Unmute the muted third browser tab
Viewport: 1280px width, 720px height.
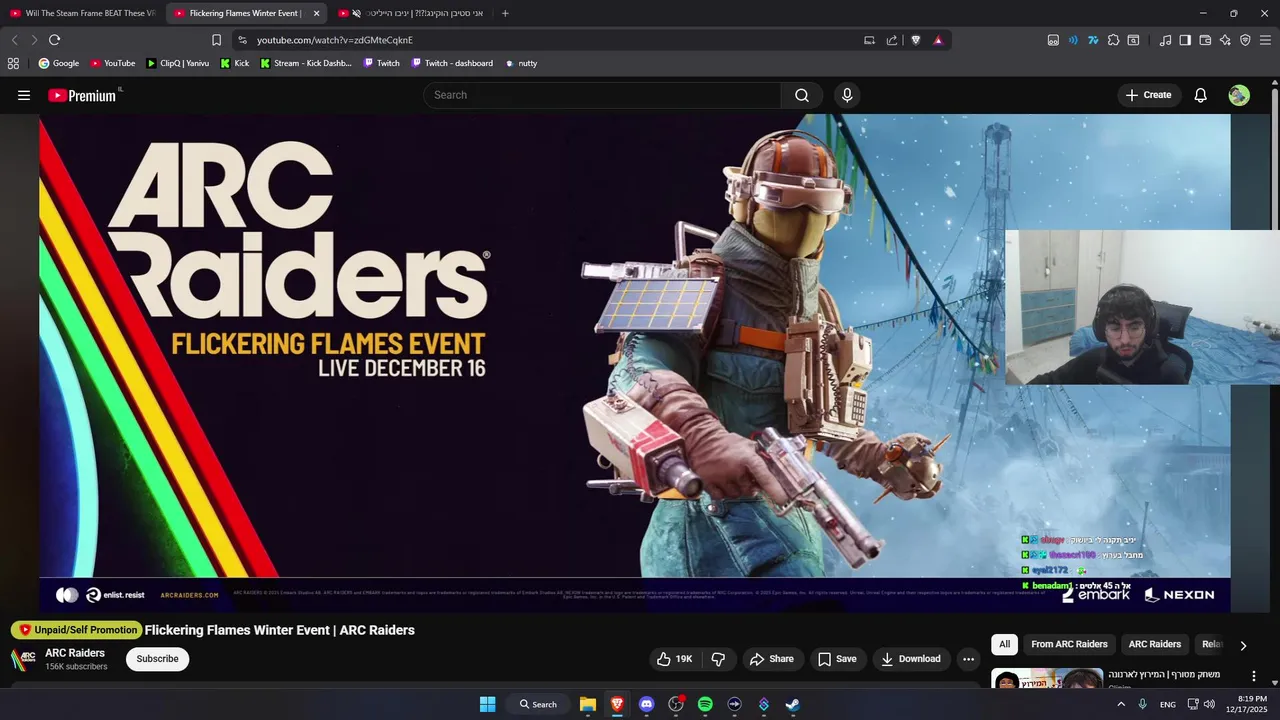357,13
